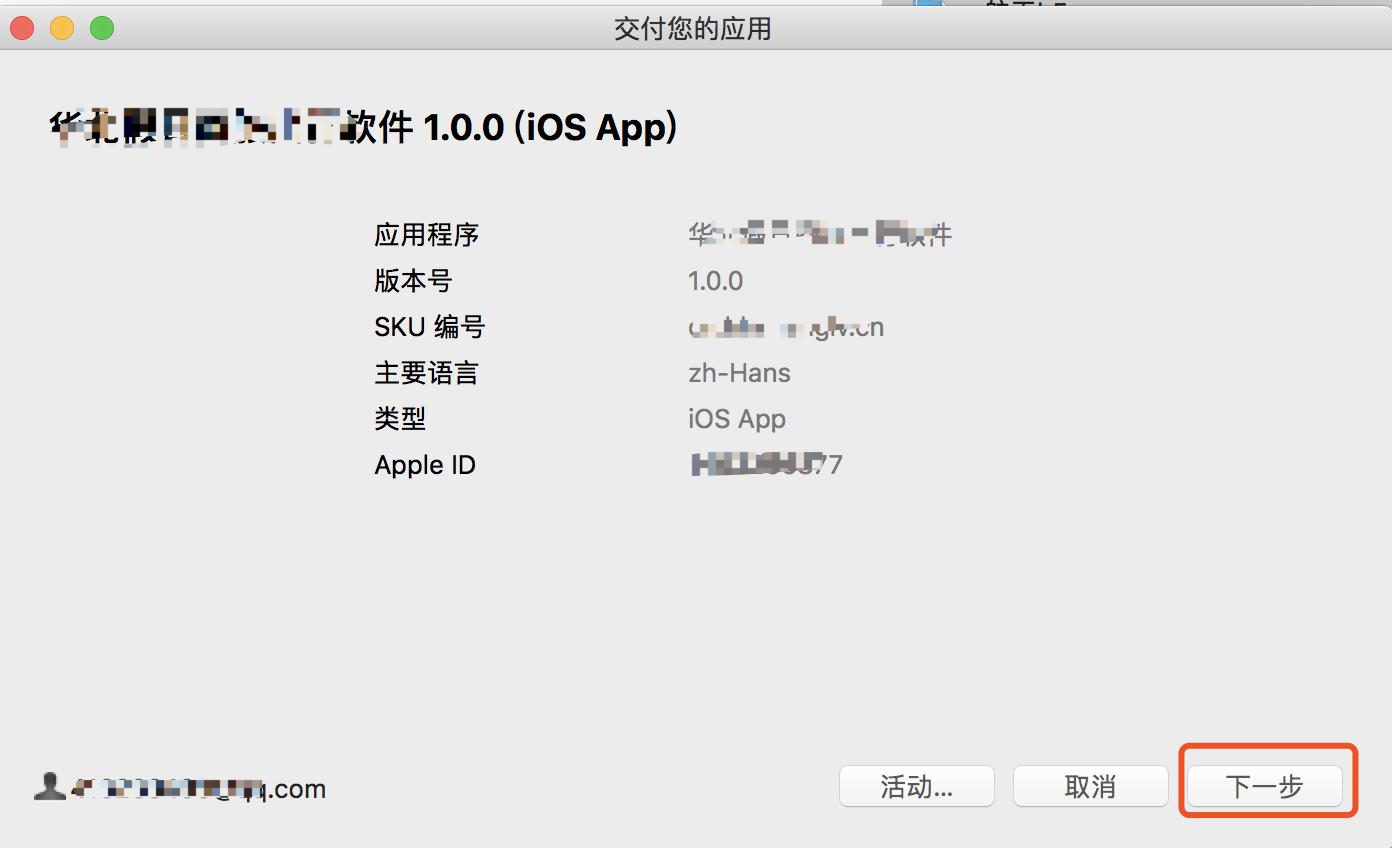This screenshot has height=848, width=1392.
Task: Select the Apple ID label
Action: point(425,465)
